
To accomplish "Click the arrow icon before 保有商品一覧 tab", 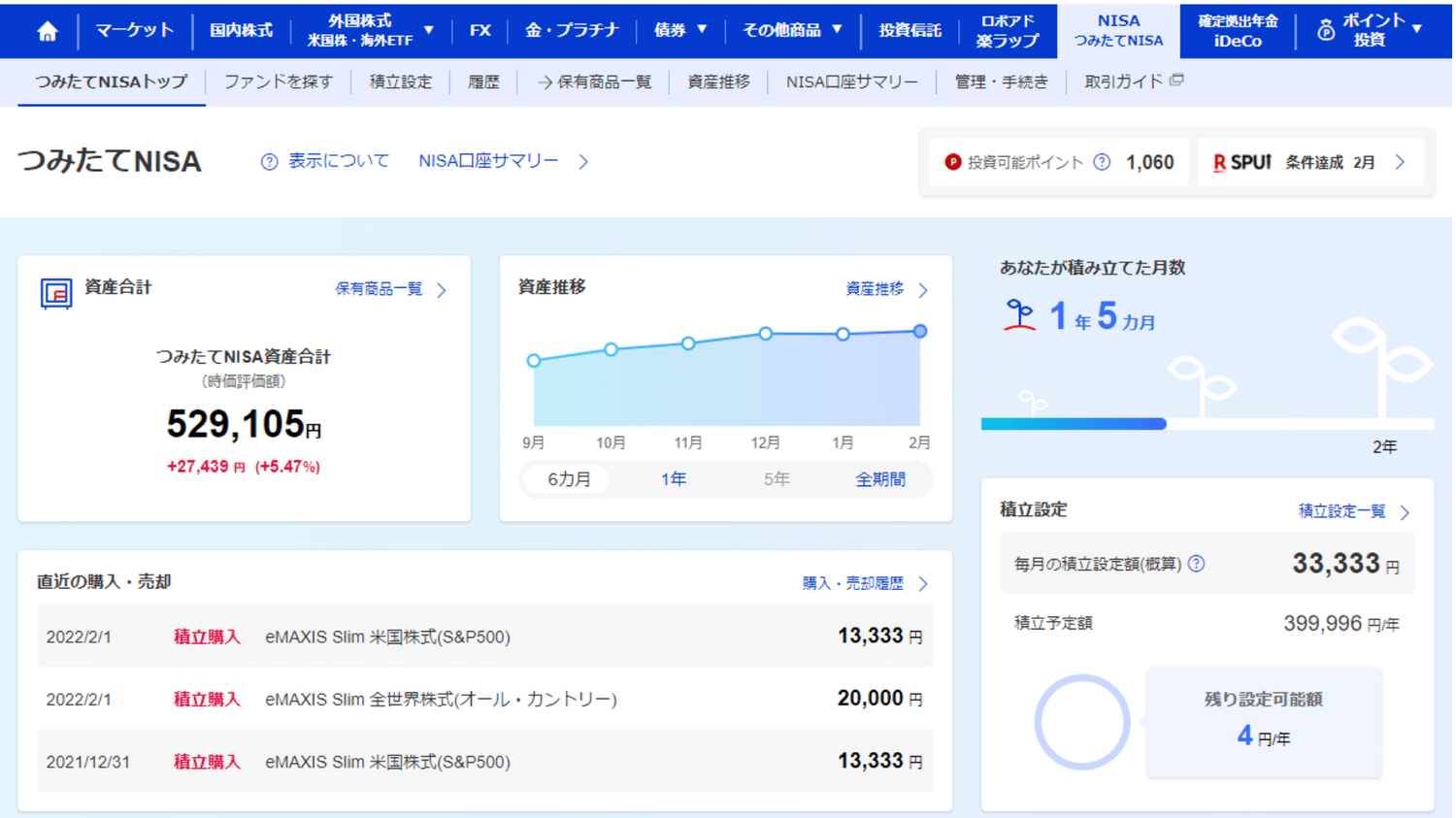I will click(x=545, y=82).
